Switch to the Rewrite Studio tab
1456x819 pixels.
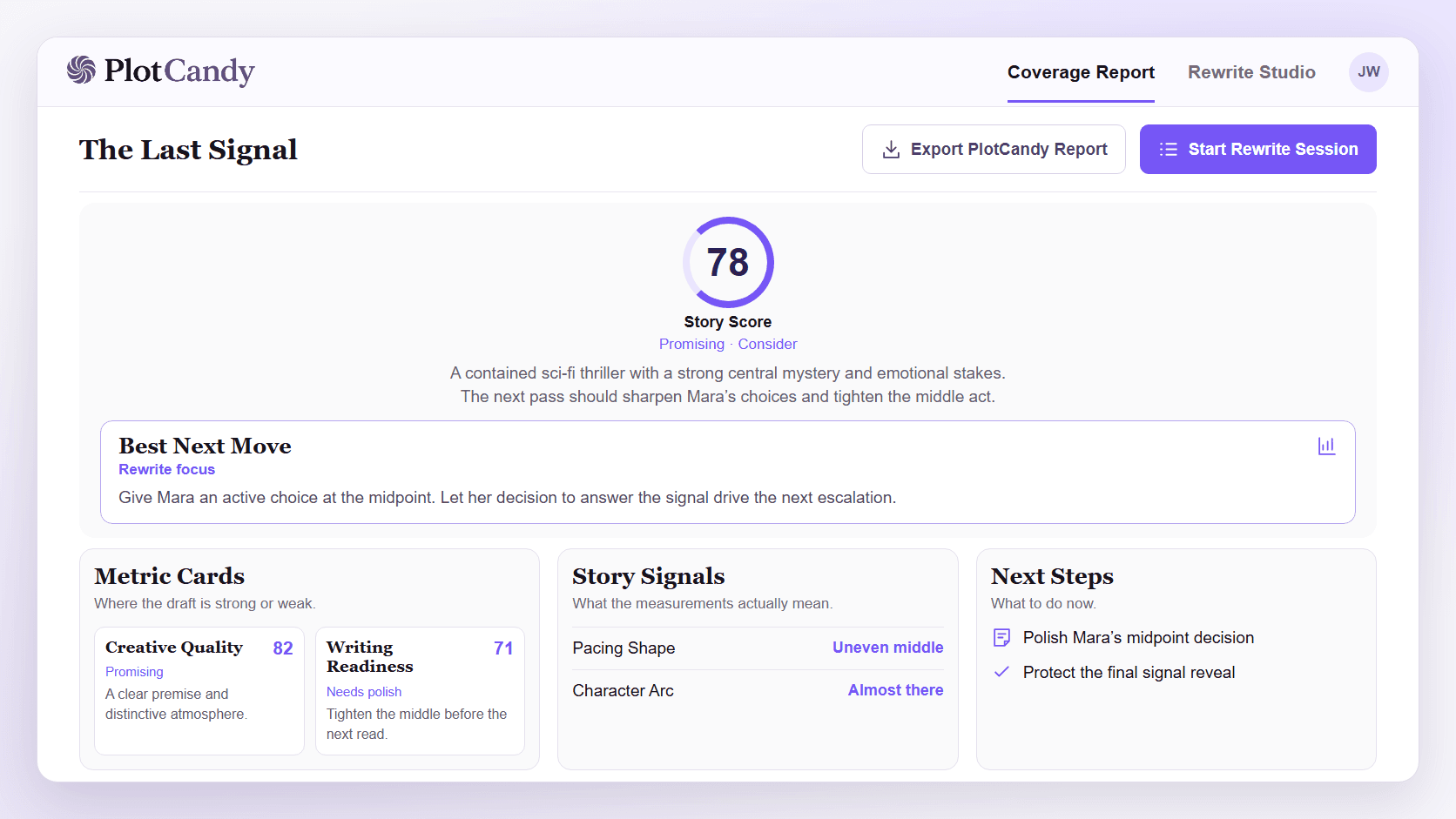click(x=1251, y=72)
